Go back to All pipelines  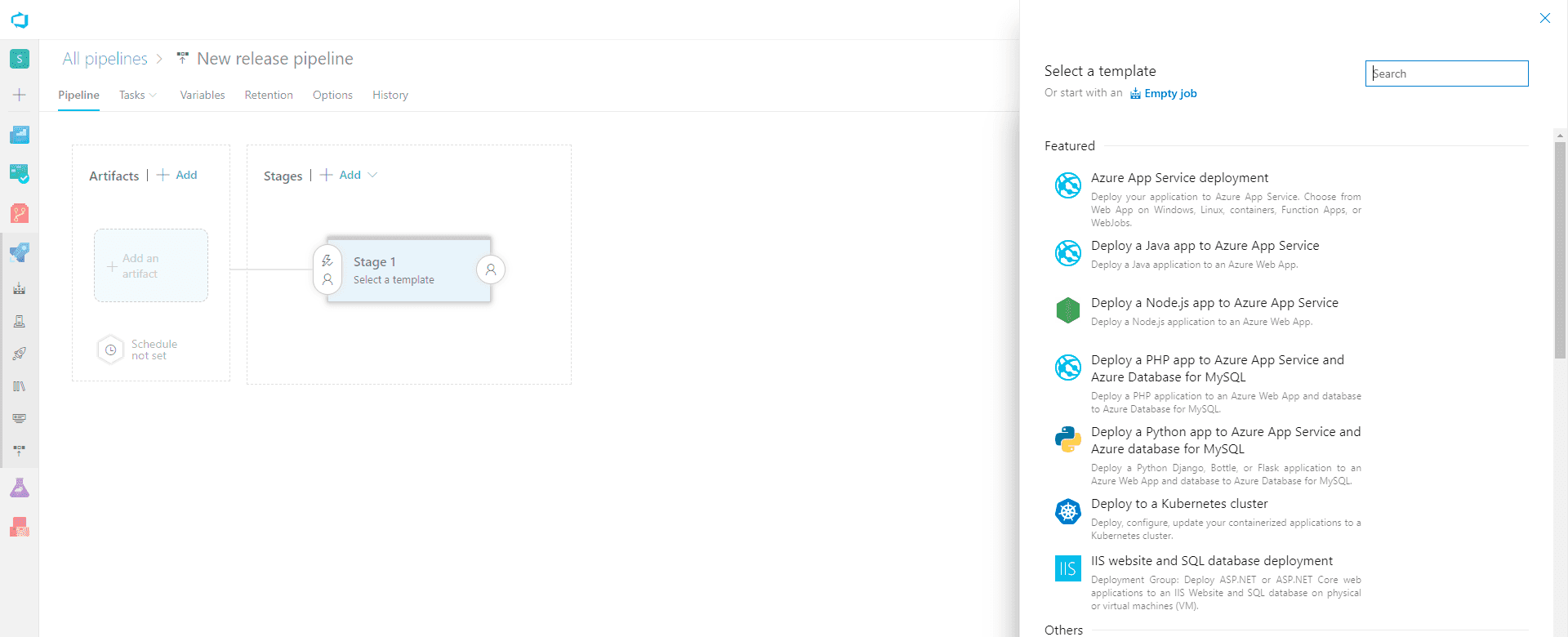pos(105,59)
